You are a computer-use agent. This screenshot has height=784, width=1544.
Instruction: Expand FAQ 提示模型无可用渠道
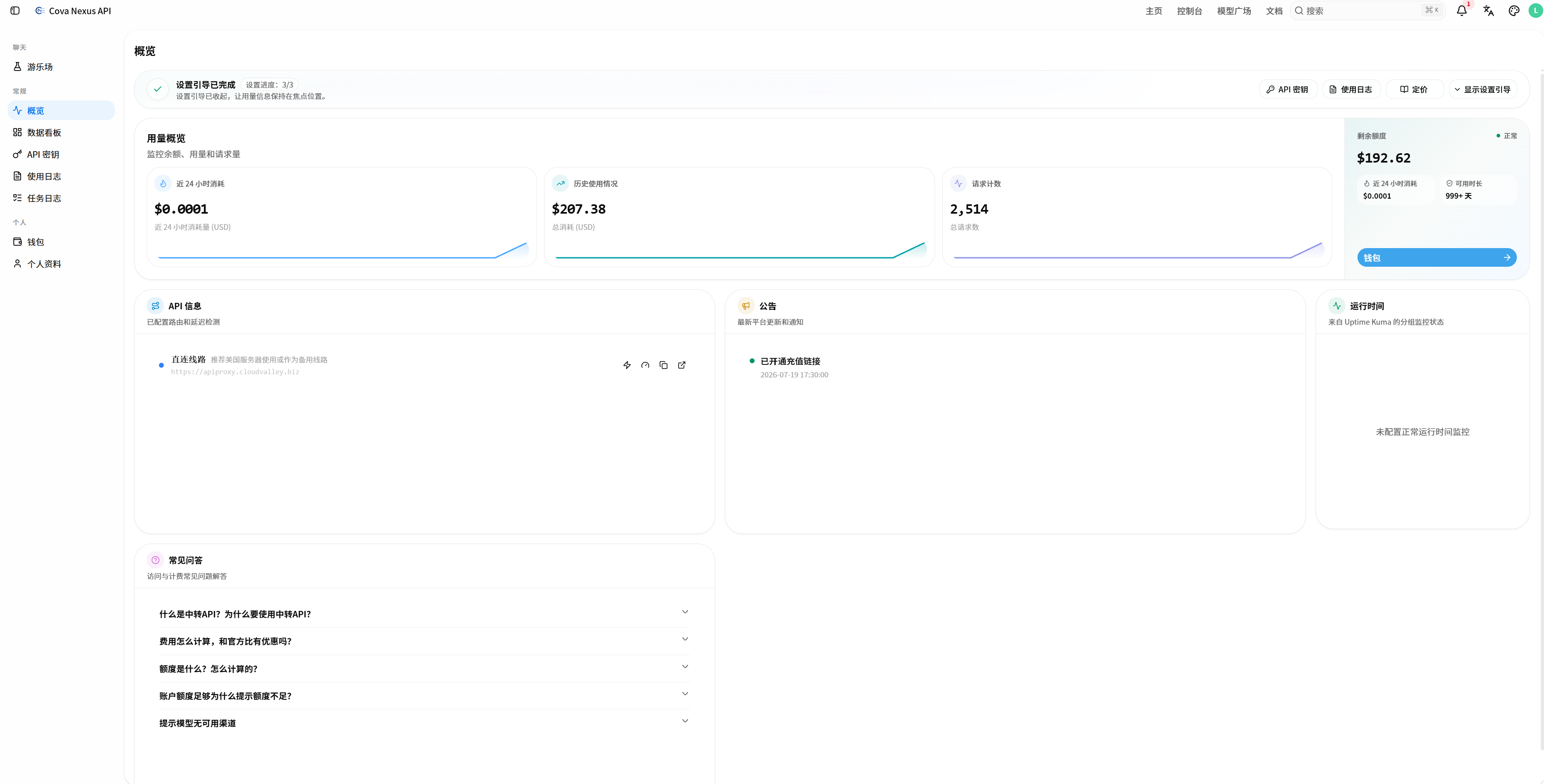click(x=425, y=723)
